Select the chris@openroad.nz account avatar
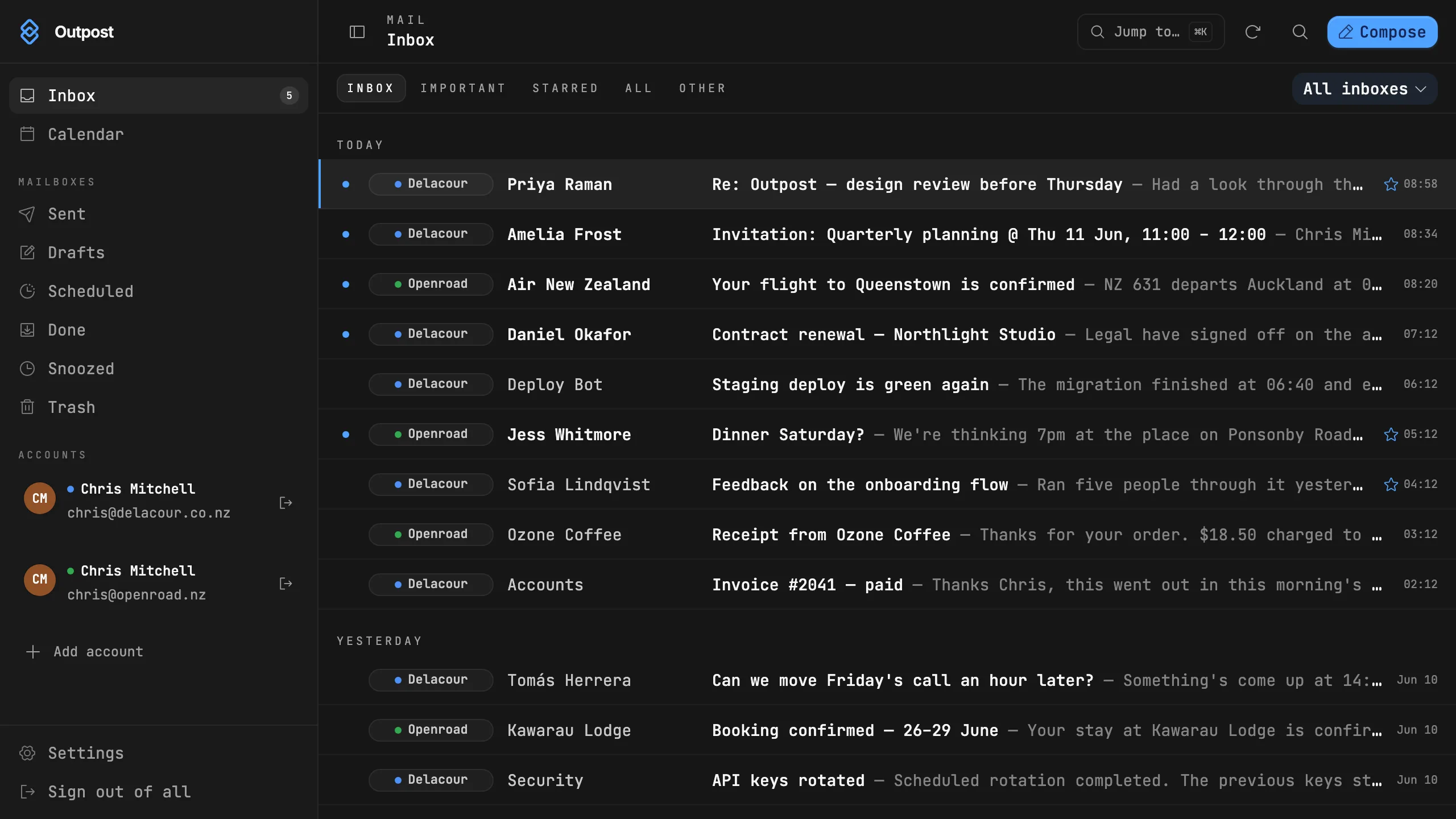 (40, 580)
